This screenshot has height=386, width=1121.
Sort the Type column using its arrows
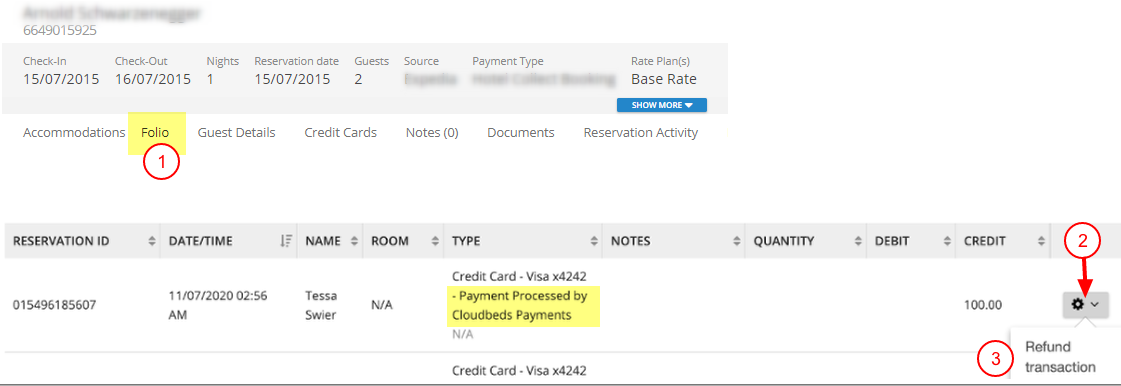(x=592, y=242)
